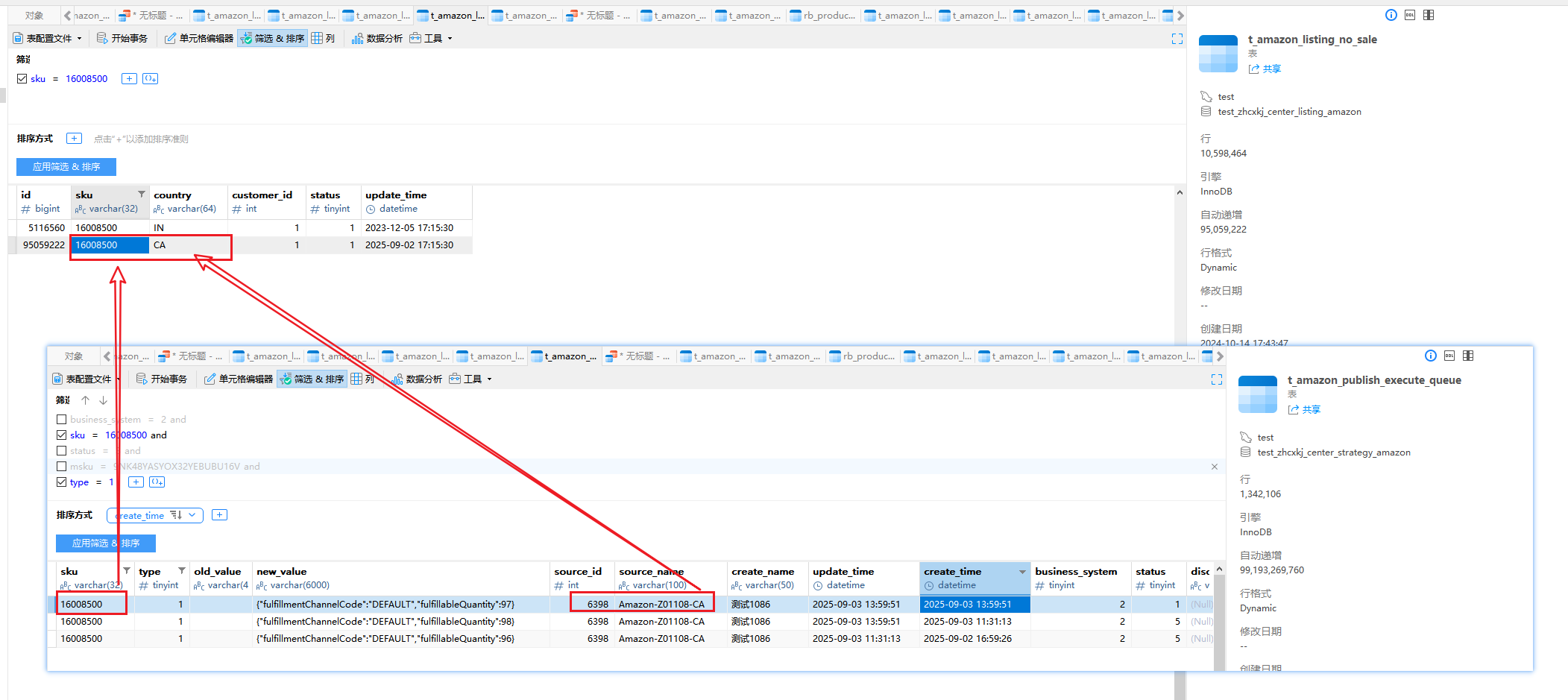
Task: Click the 列 columns icon in upper toolbar
Action: coord(323,38)
